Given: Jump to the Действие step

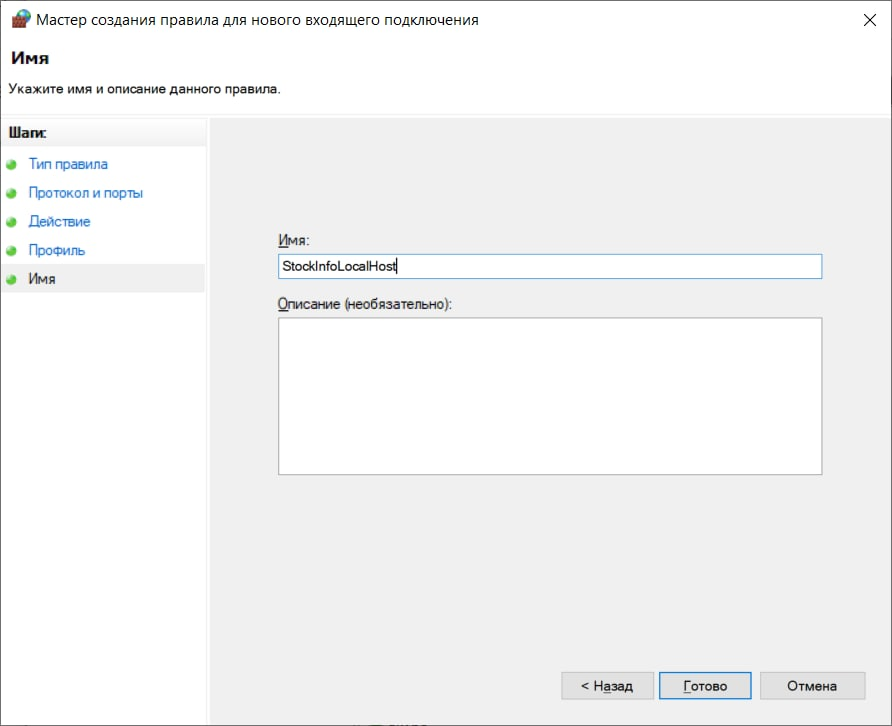Looking at the screenshot, I should pos(59,222).
